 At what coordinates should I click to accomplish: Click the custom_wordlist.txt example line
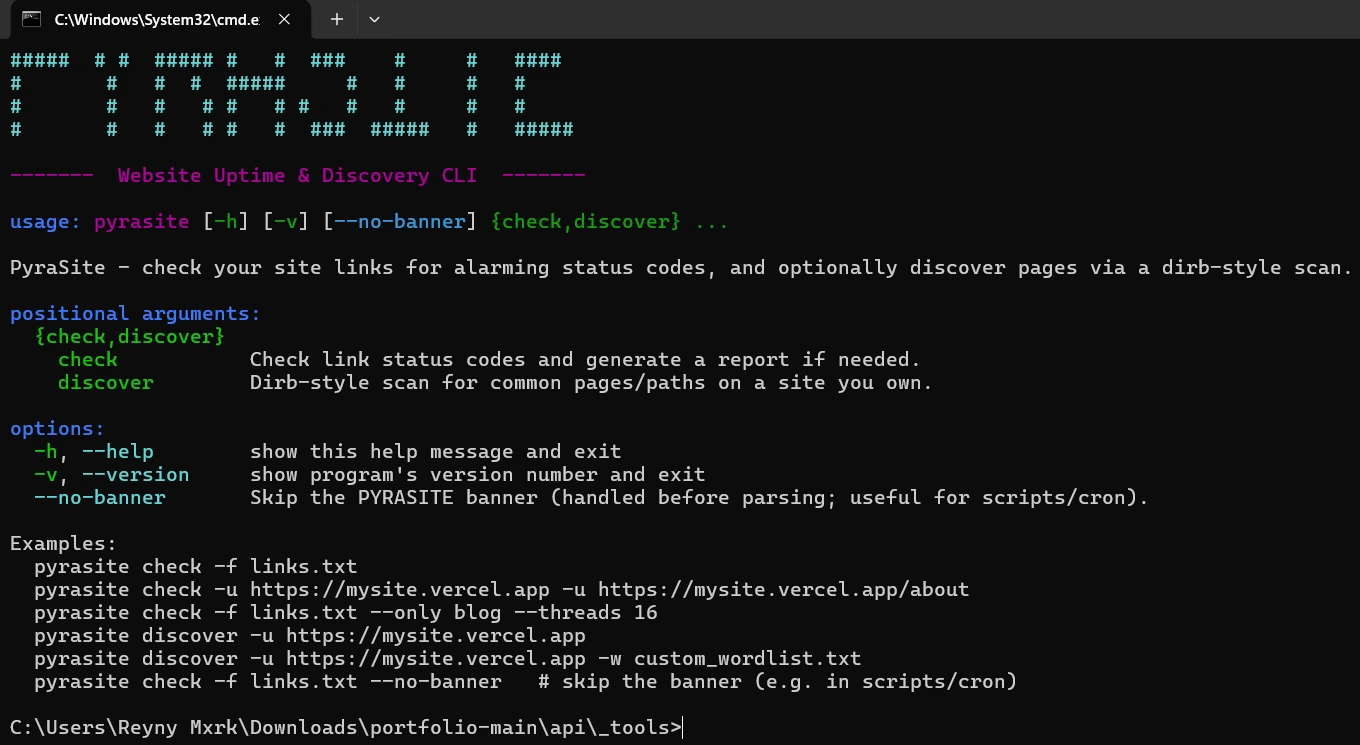(448, 658)
